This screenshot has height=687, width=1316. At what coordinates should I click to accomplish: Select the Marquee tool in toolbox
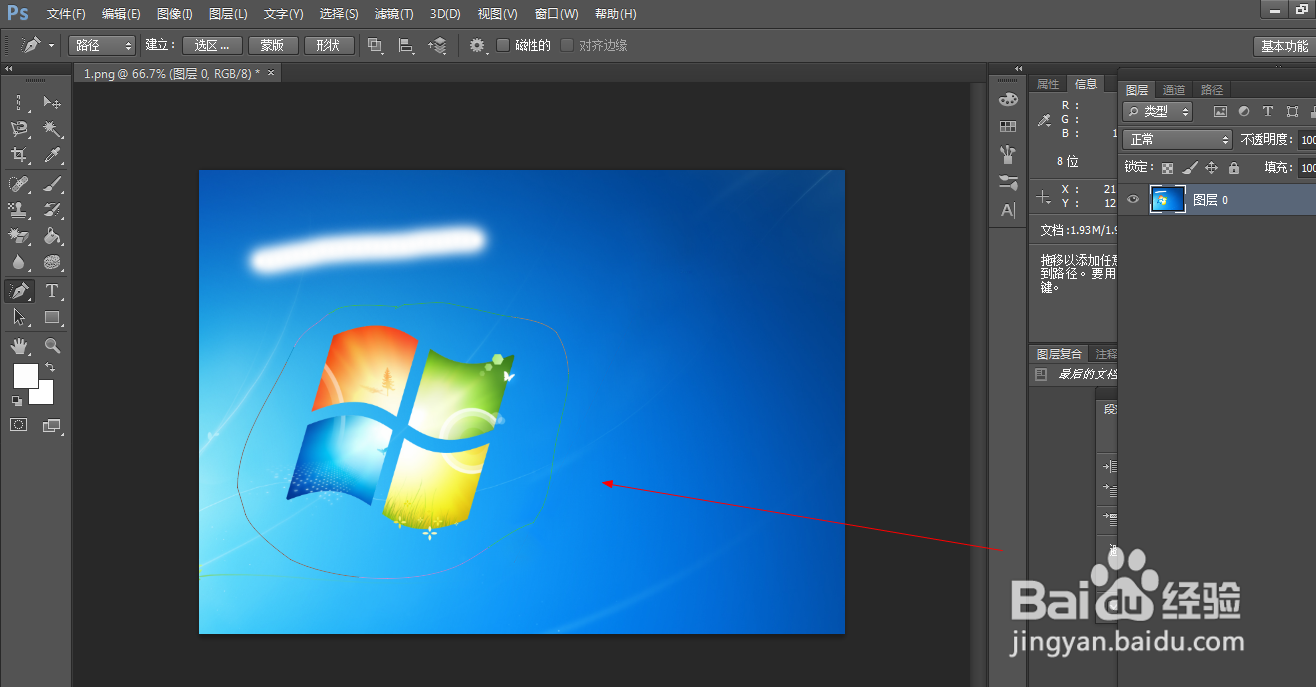tap(19, 102)
